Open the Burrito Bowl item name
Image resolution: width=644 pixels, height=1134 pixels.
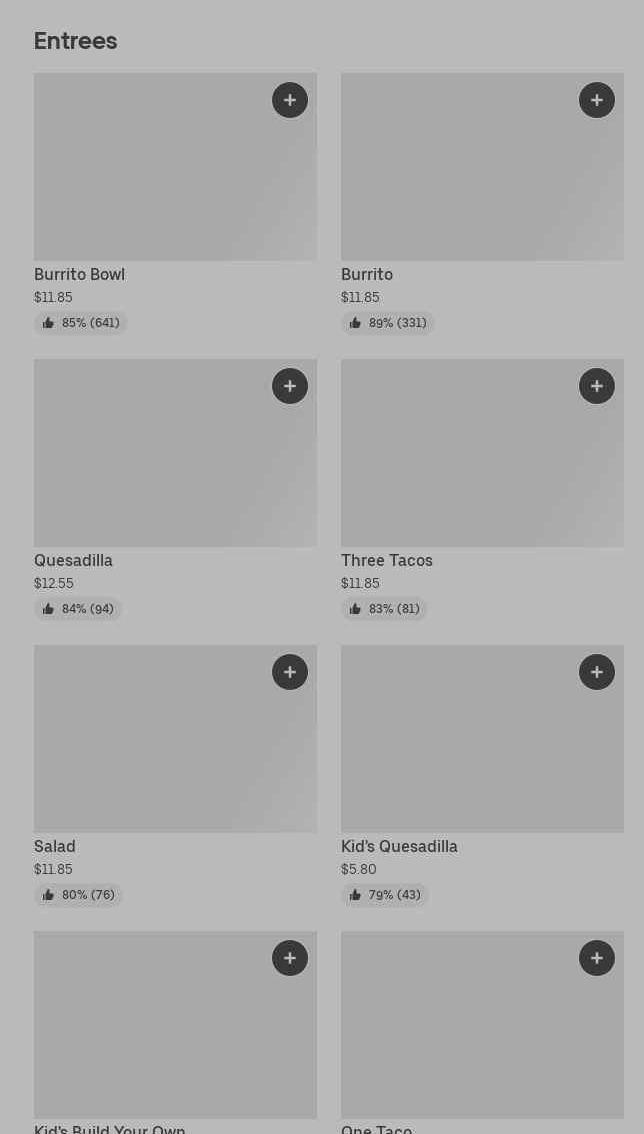(x=79, y=275)
